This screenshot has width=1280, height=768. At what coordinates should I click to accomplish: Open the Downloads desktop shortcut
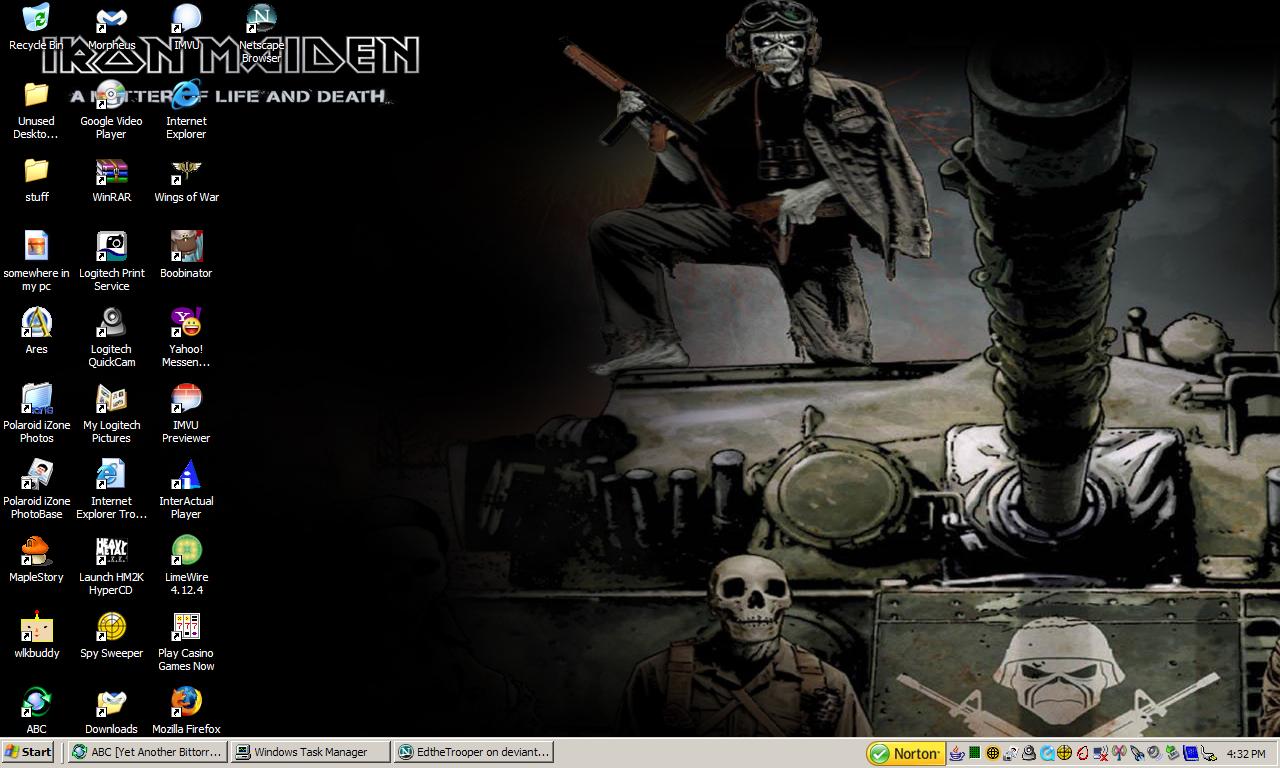click(x=111, y=711)
